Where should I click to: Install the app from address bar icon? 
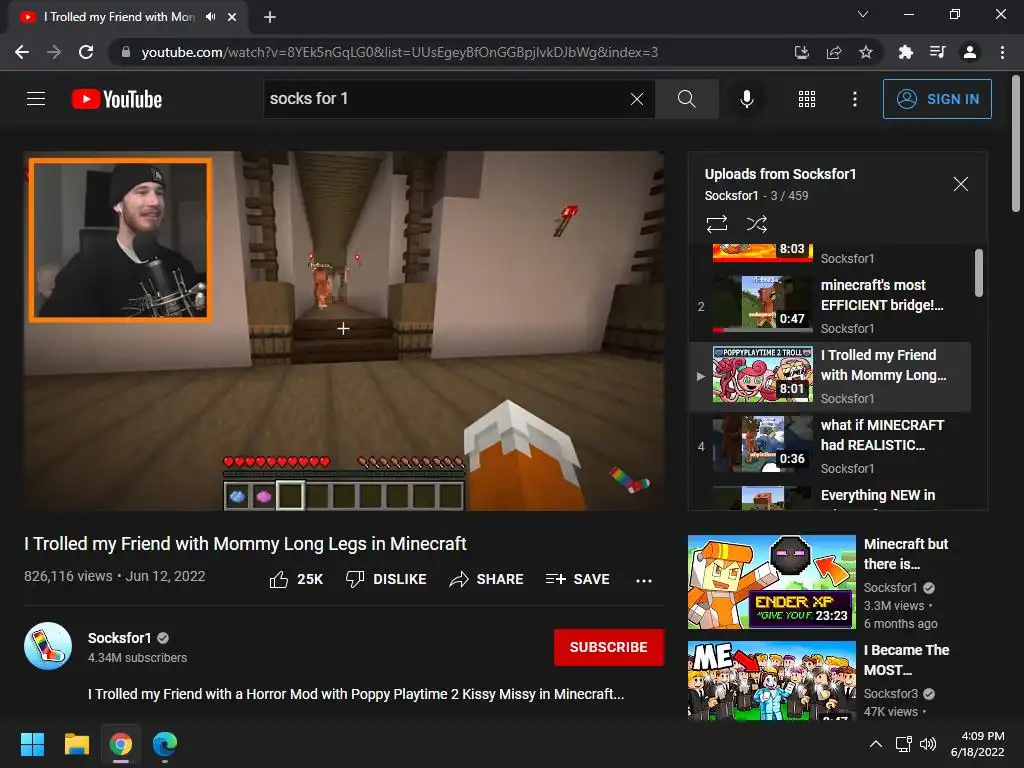pyautogui.click(x=801, y=52)
